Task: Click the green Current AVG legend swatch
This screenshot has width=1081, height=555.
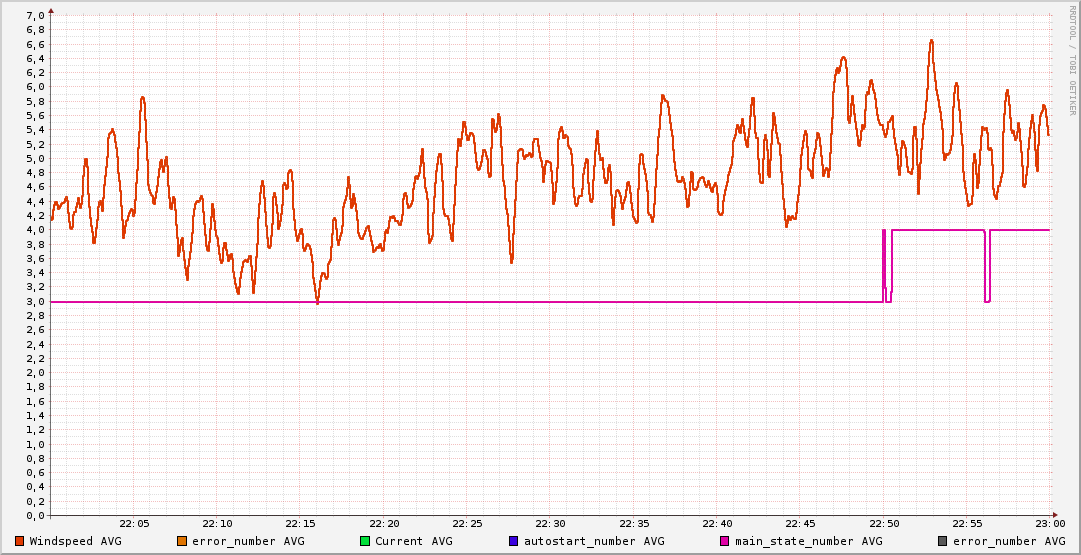Action: click(364, 541)
